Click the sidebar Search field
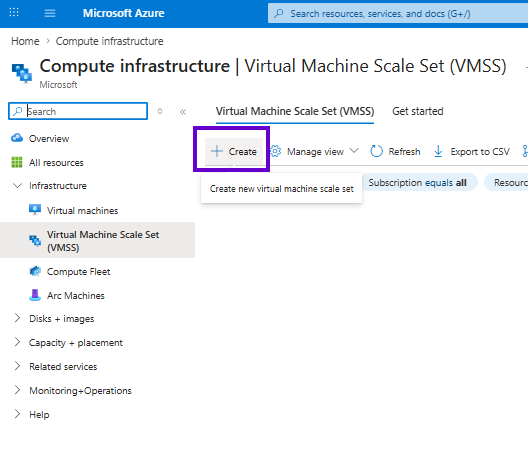Viewport: 528px width, 464px height. click(x=78, y=111)
